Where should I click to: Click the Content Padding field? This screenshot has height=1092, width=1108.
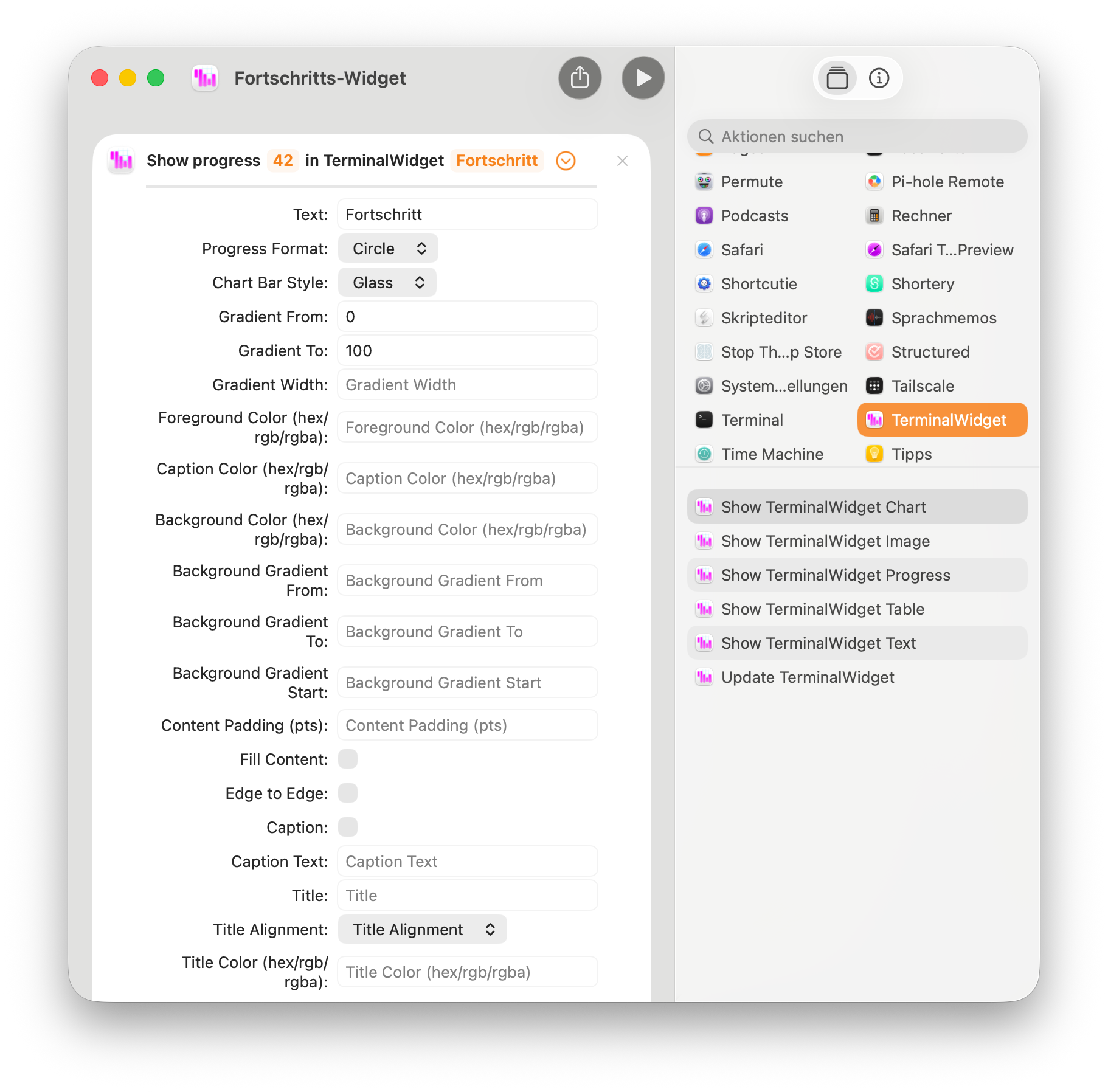468,725
